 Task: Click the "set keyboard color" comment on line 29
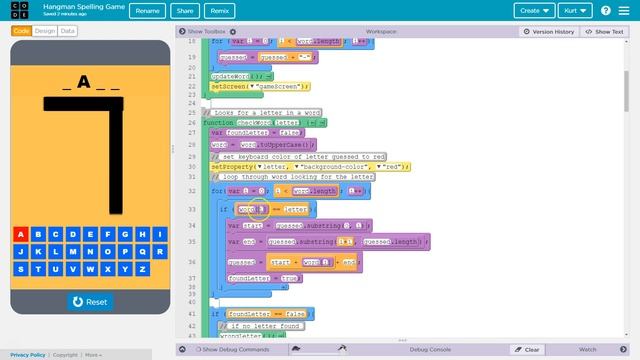pos(298,157)
